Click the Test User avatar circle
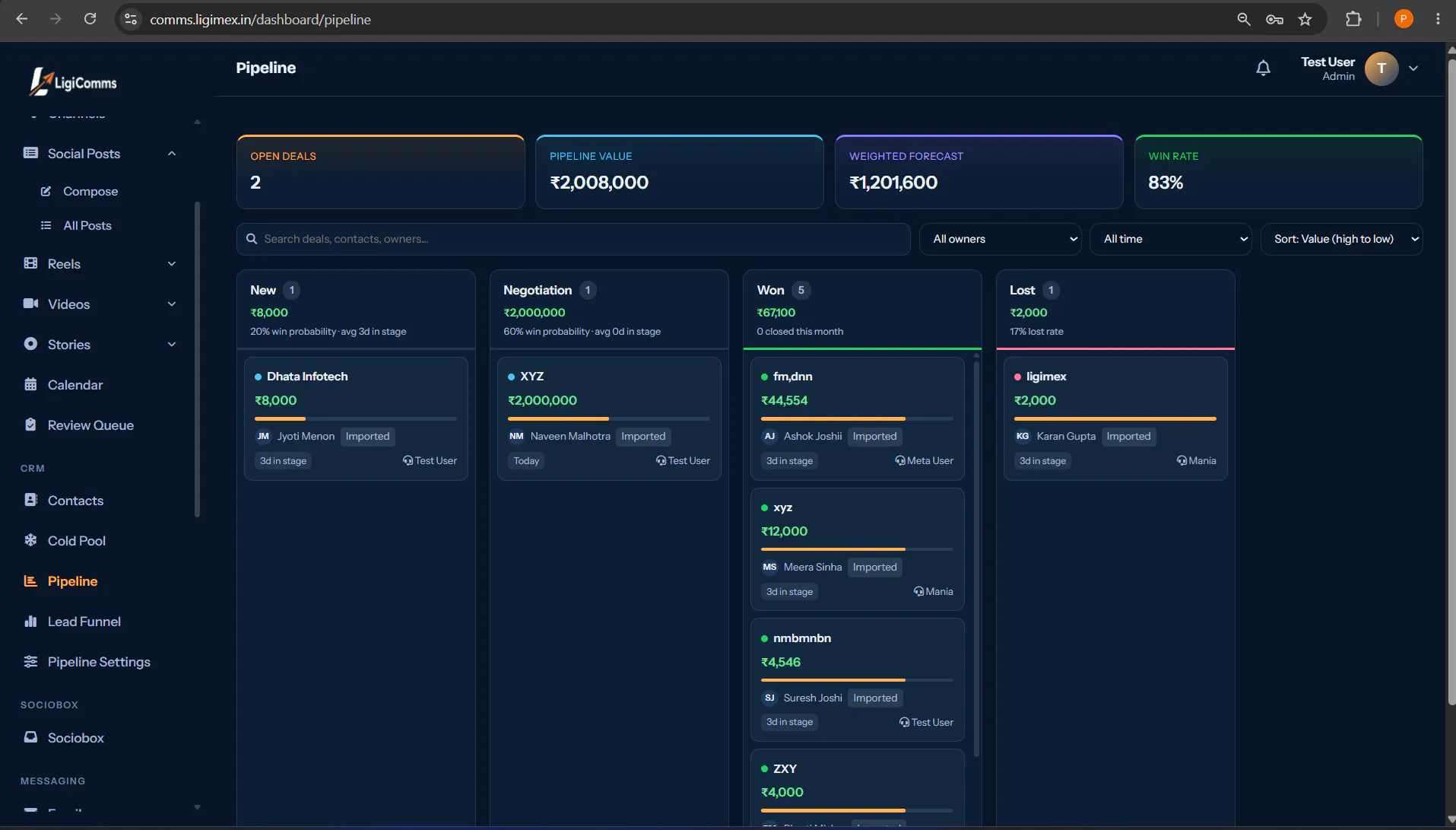This screenshot has height=830, width=1456. click(1381, 68)
